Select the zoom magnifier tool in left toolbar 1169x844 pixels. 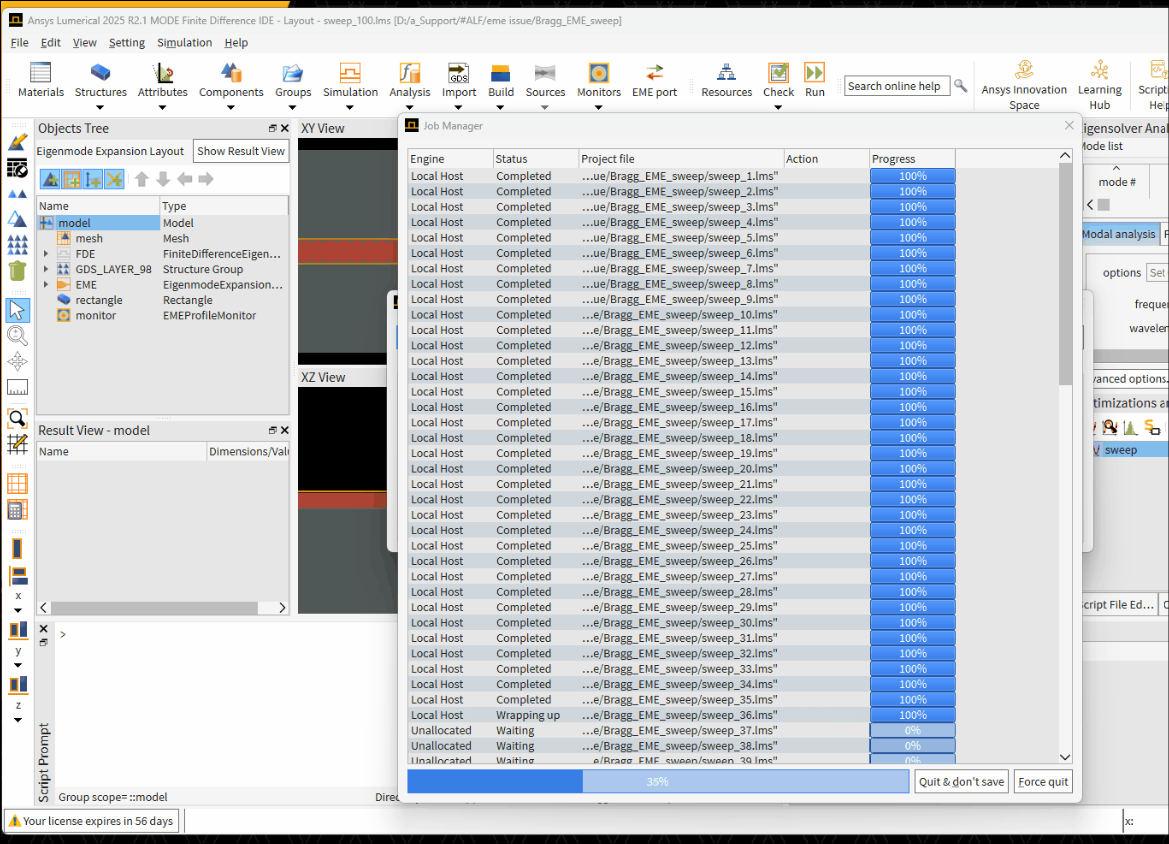(x=17, y=336)
